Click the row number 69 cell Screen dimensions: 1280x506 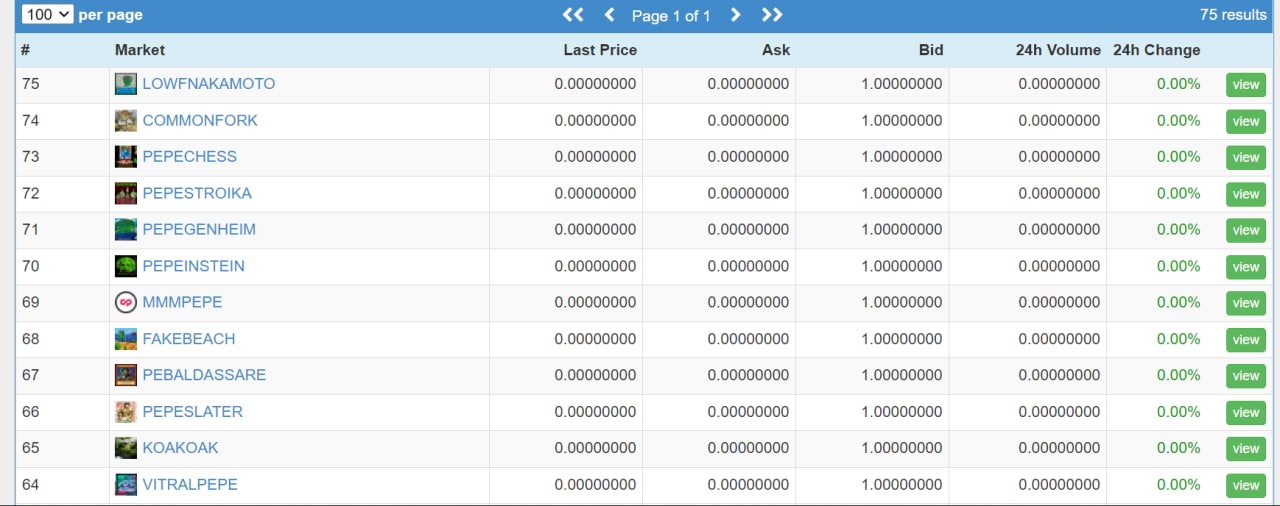click(31, 302)
